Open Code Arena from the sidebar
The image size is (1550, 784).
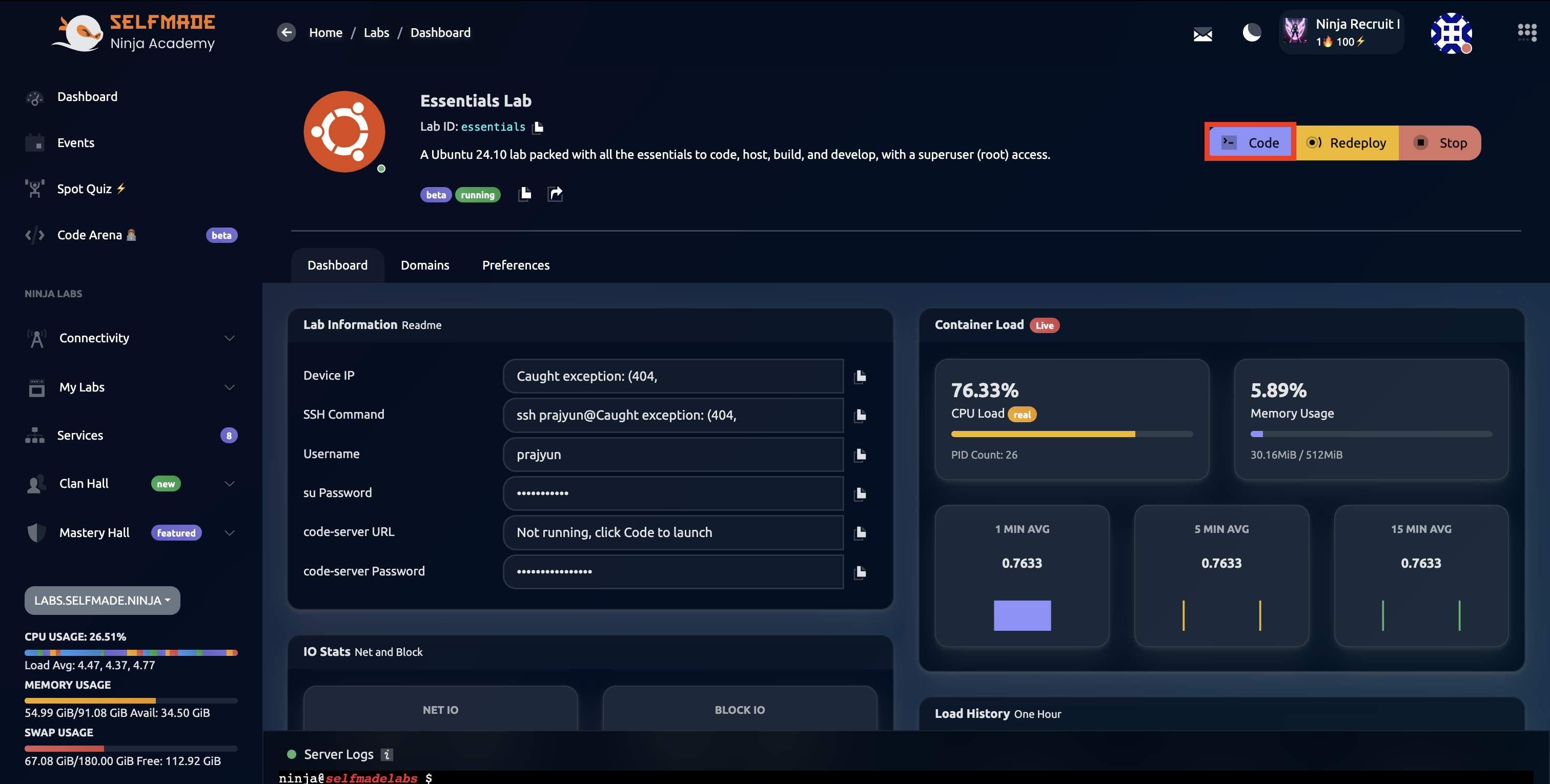97,235
